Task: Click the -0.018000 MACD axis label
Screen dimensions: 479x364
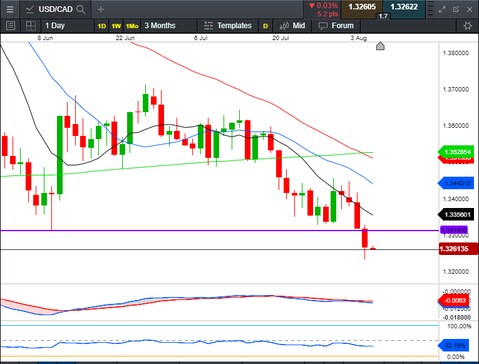Action: pos(456,317)
